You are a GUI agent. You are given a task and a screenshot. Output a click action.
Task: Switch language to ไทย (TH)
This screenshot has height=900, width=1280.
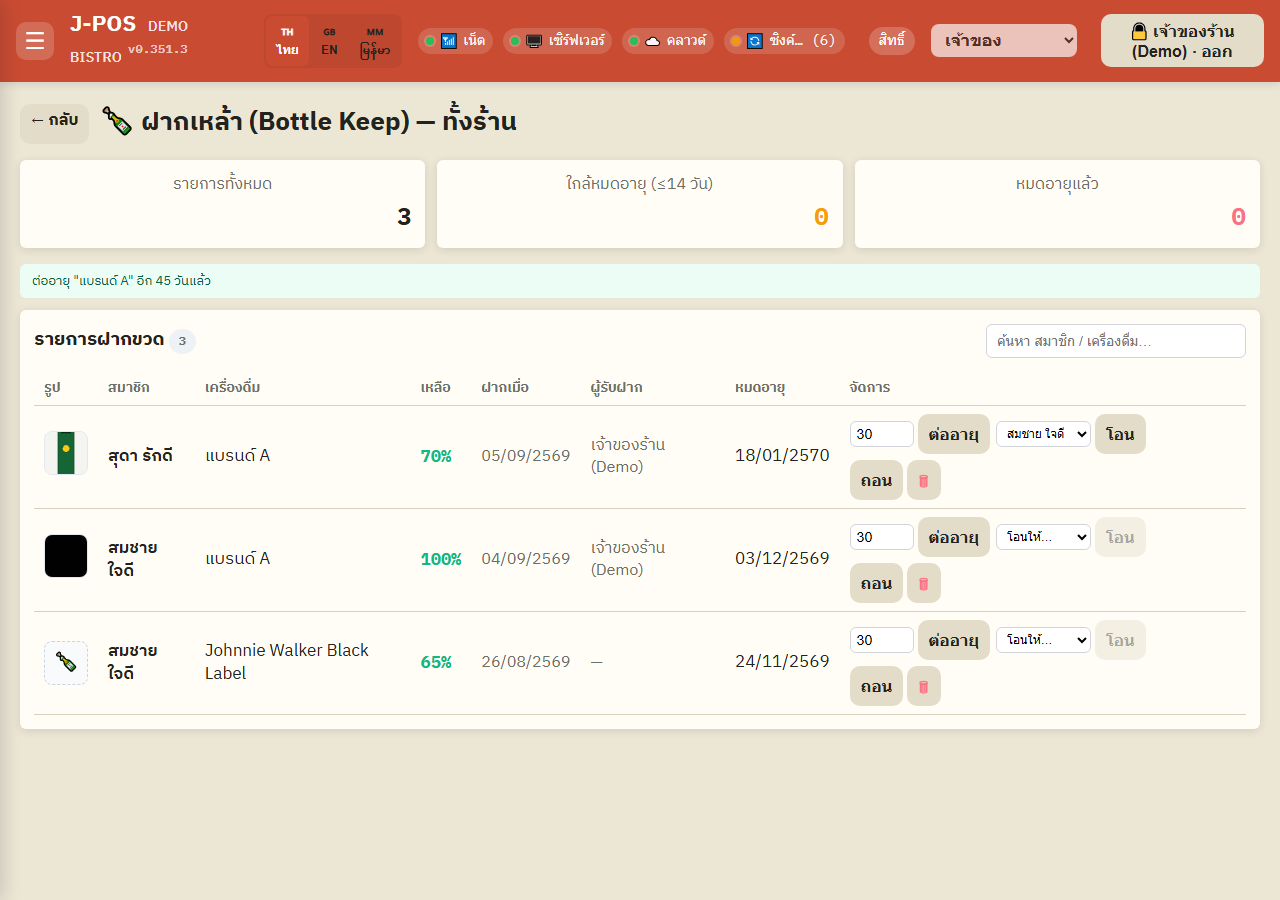point(288,41)
